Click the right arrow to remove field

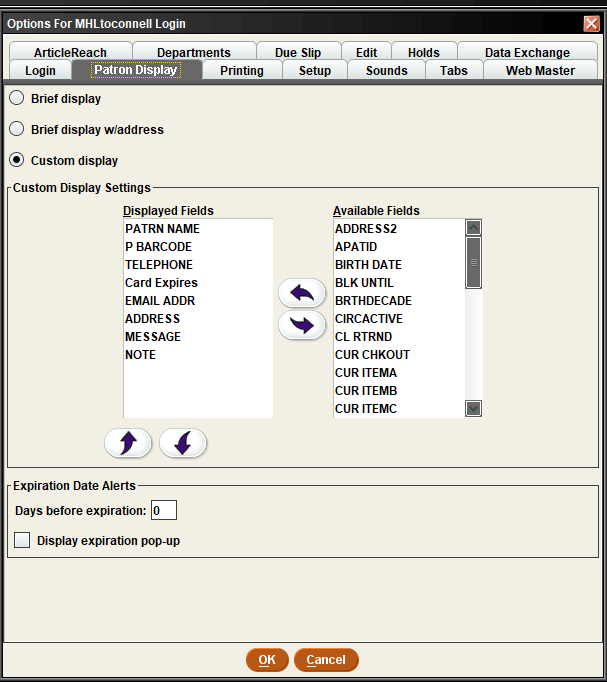point(302,325)
